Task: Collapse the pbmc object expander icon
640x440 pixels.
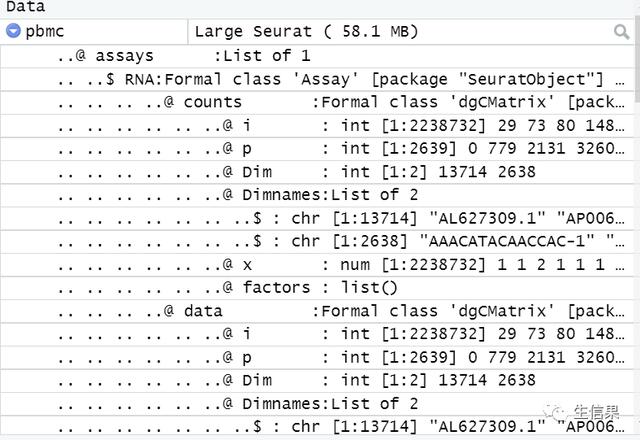Action: coord(13,31)
